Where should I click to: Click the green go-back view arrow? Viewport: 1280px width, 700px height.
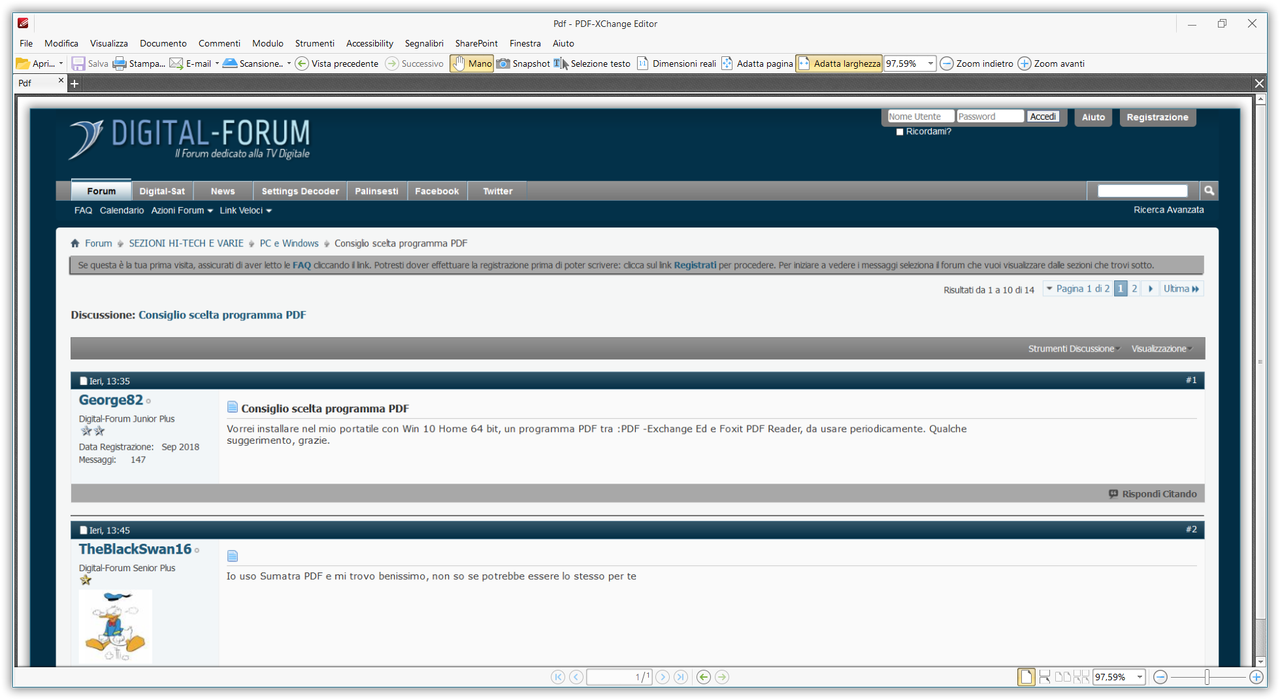[x=703, y=677]
